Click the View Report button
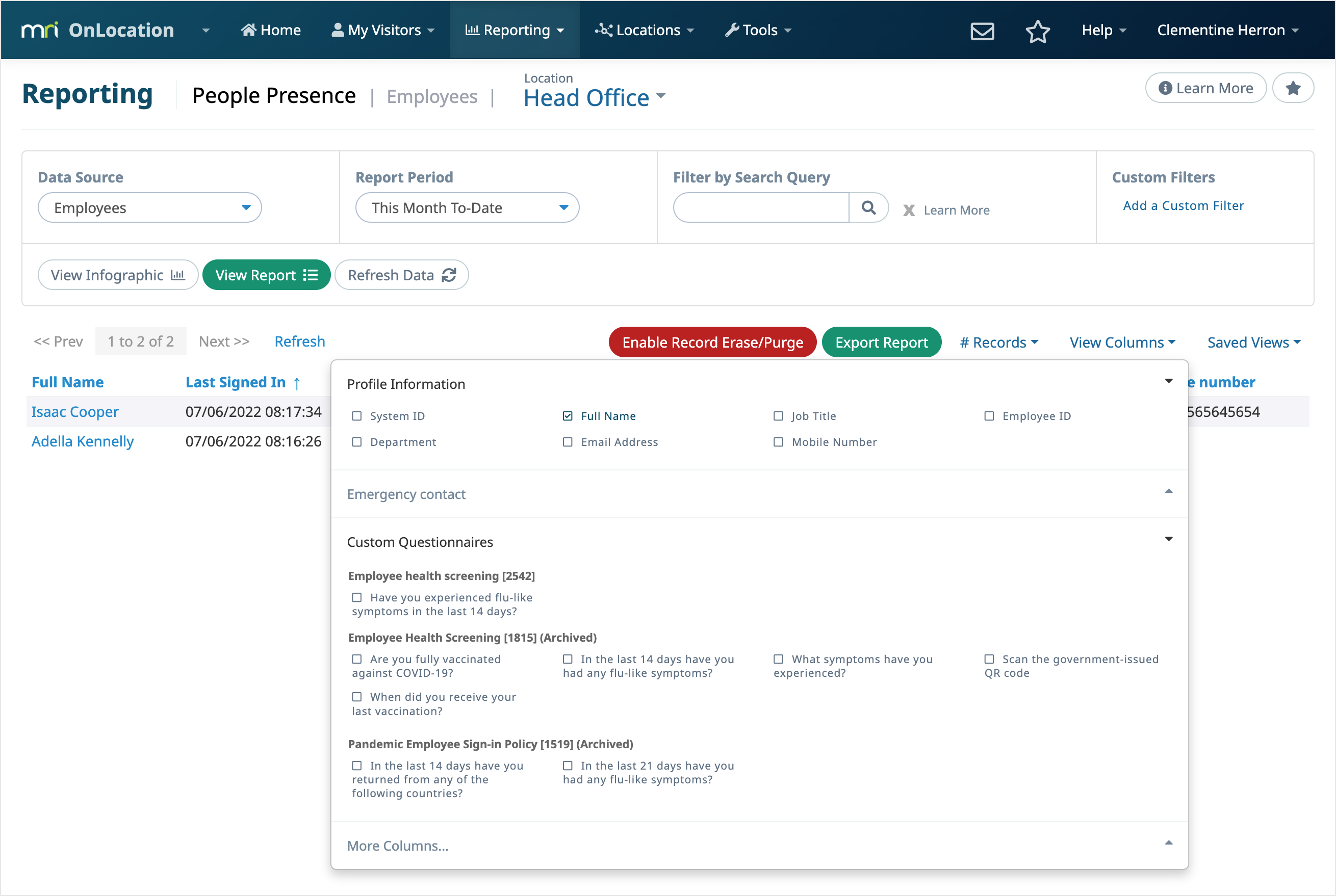Screen dimensions: 1336x896 point(266,275)
